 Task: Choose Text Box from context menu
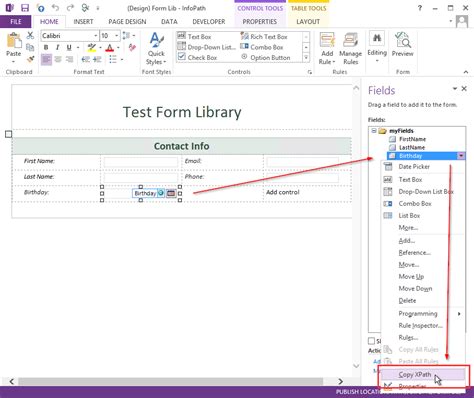(x=410, y=179)
